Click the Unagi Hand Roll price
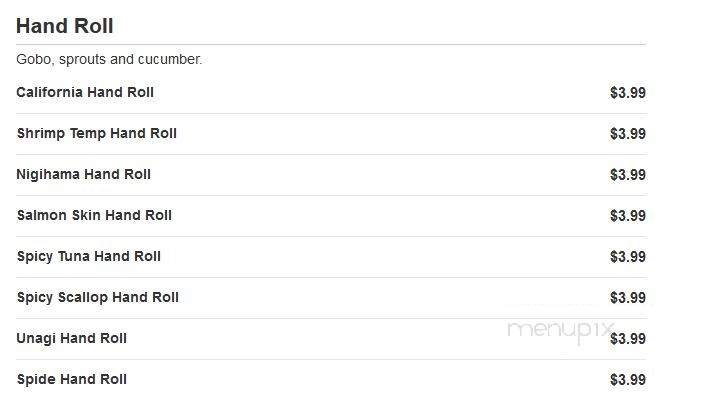 [628, 339]
